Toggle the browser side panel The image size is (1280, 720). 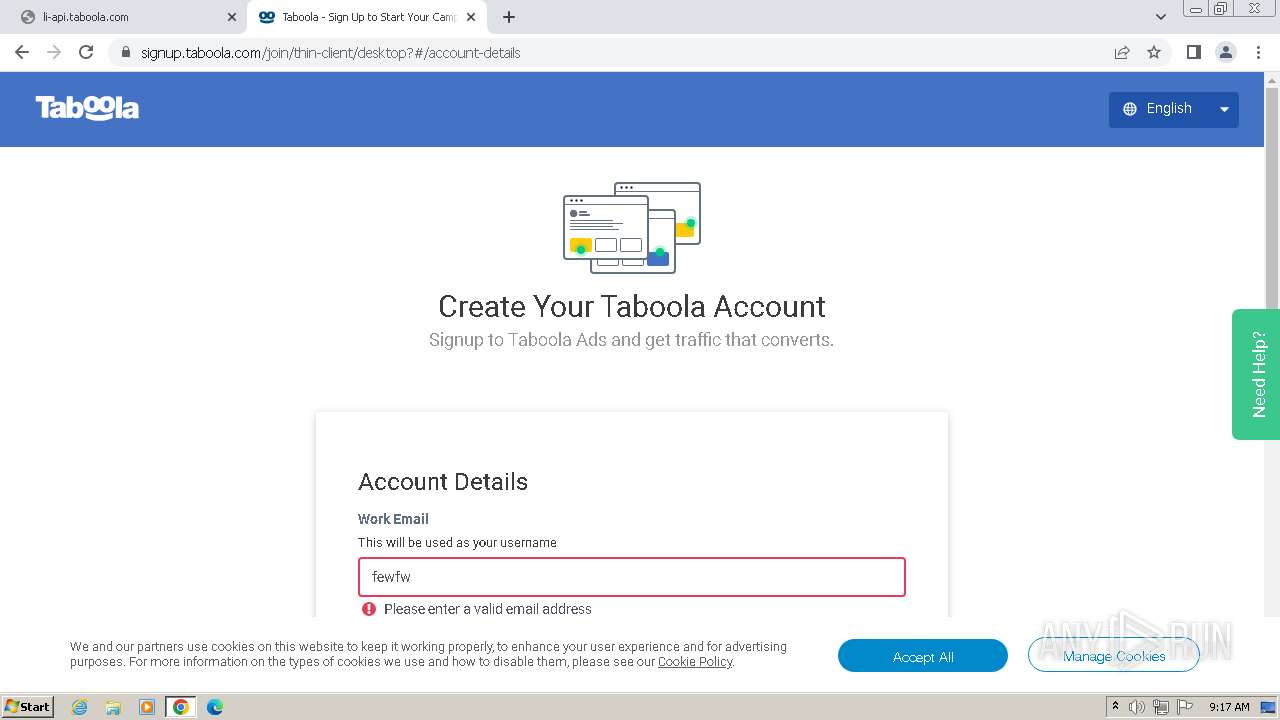tap(1193, 52)
